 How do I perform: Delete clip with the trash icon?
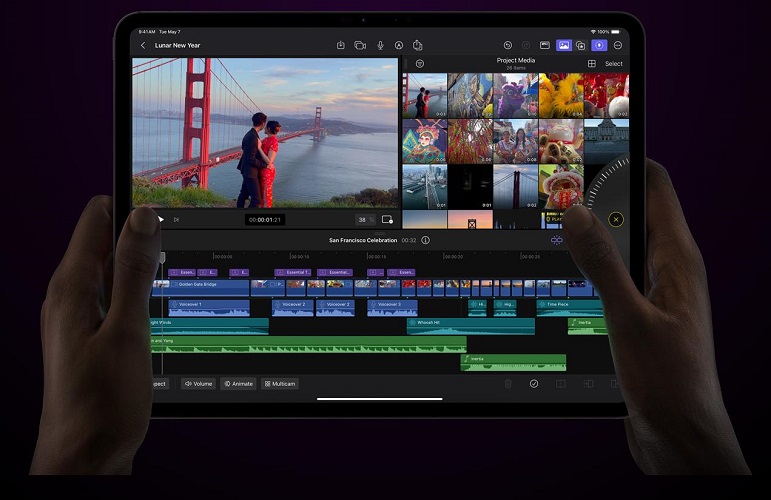point(508,383)
